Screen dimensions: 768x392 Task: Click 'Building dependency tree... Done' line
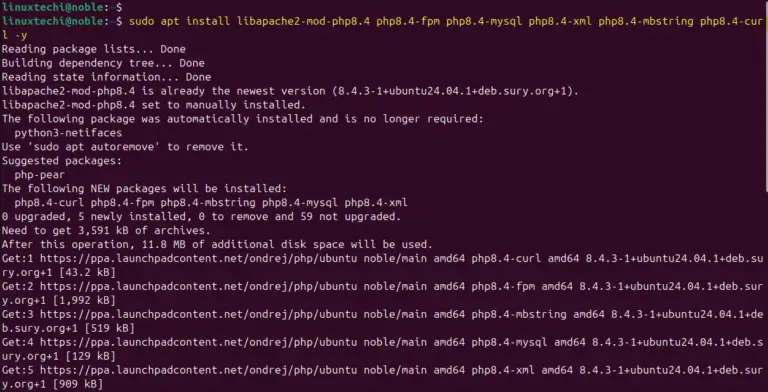103,63
